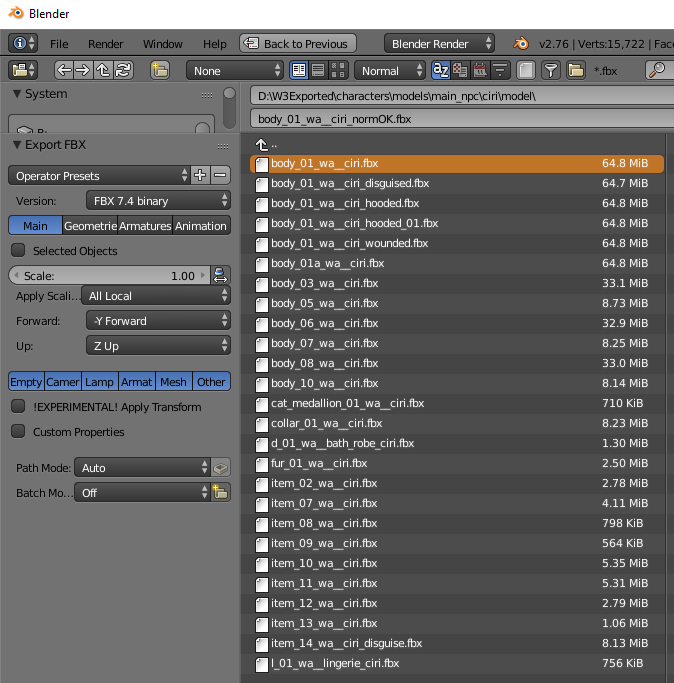The height and width of the screenshot is (683, 674).
Task: Sort files by modification date icon
Action: click(x=480, y=70)
